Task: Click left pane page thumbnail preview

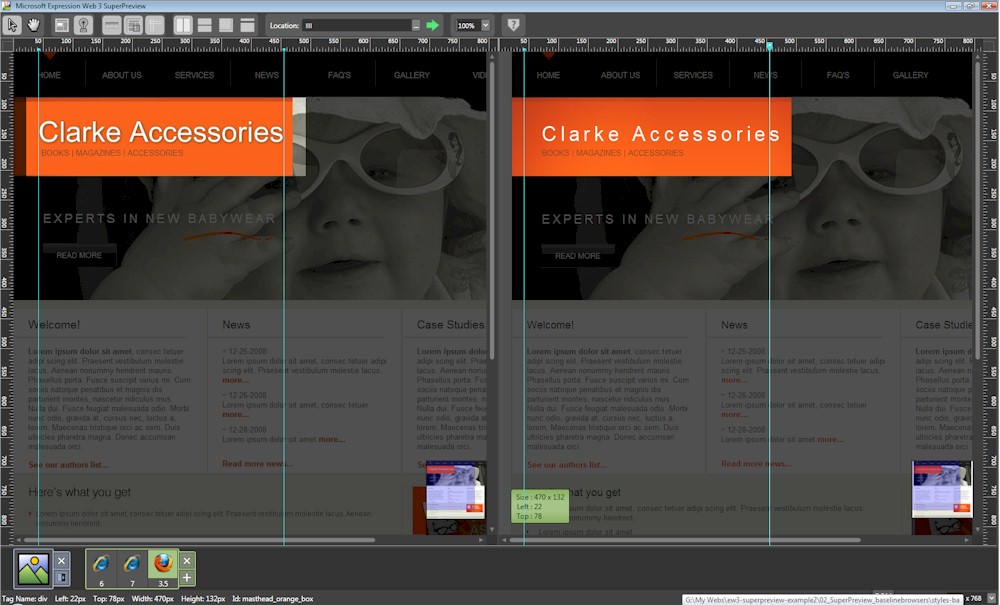Action: pos(455,490)
